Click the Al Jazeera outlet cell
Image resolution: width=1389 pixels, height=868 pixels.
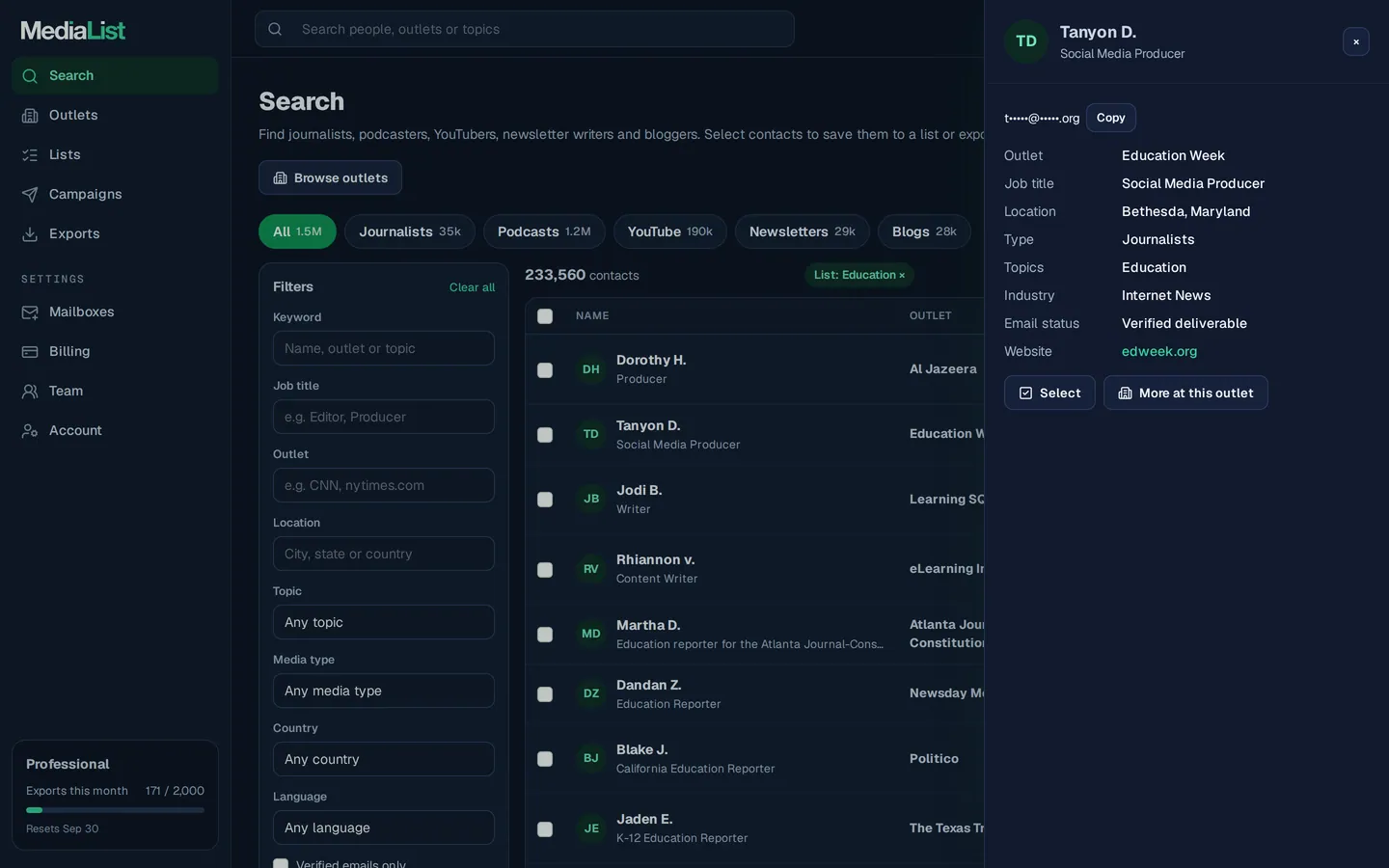pyautogui.click(x=943, y=369)
